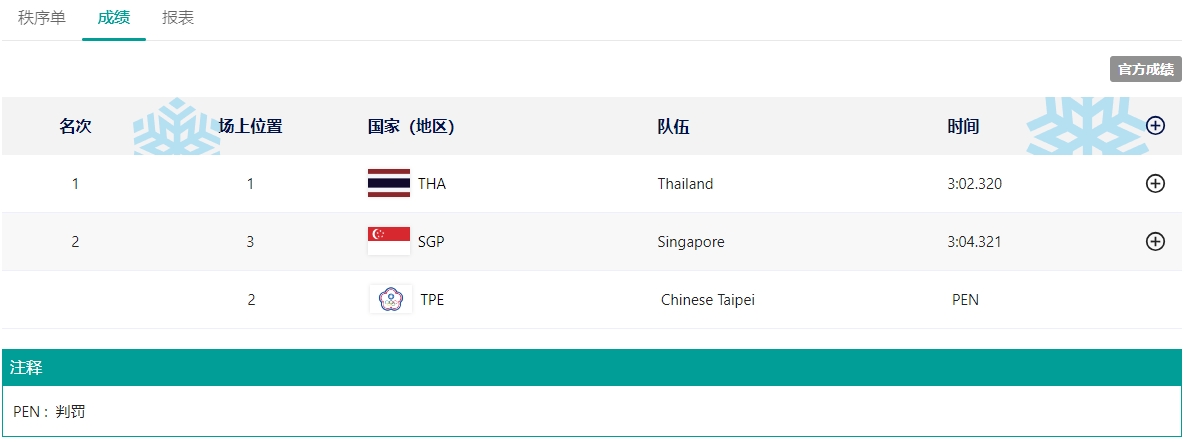Click the 队伍 column header
Viewport: 1185px width, 442px height.
pyautogui.click(x=673, y=126)
